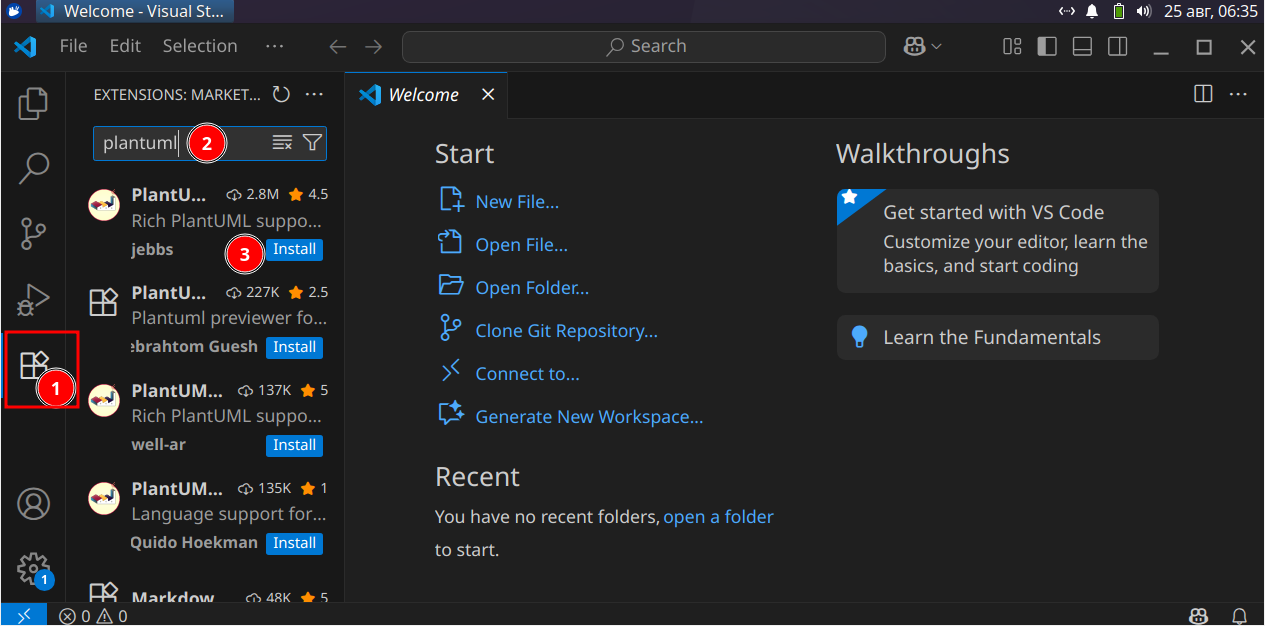This screenshot has height=626, width=1265.
Task: Open the Source Control view
Action: coord(34,234)
